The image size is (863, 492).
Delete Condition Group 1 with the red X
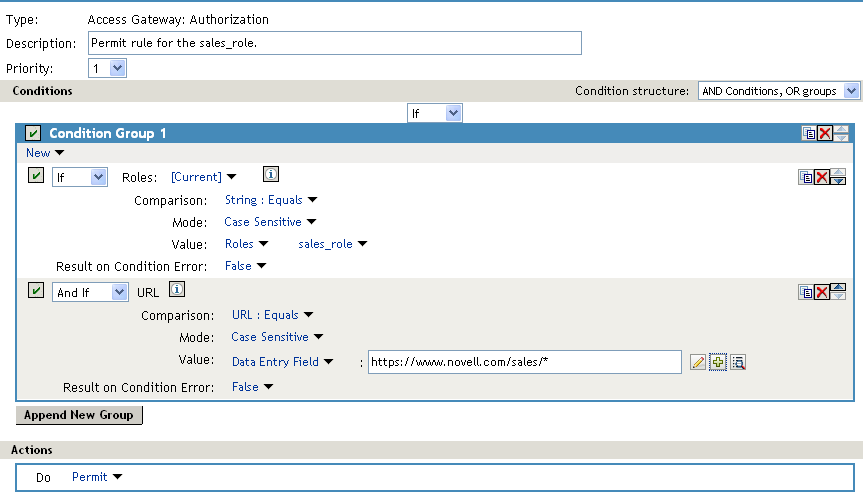coord(824,133)
